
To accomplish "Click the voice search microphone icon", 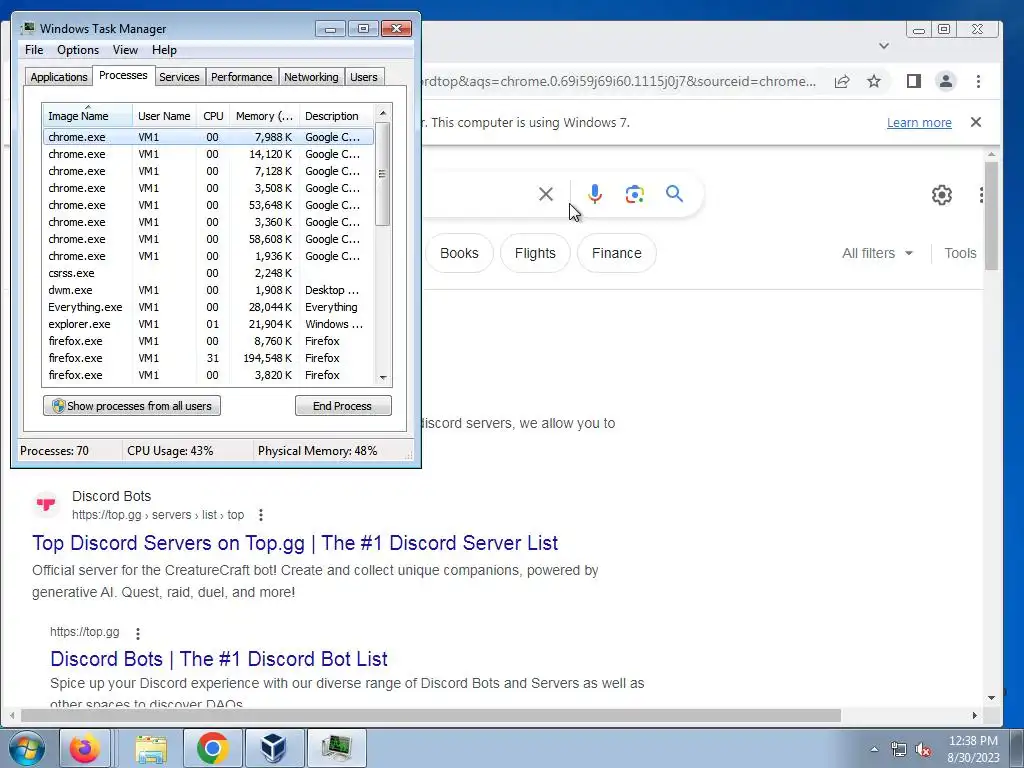I will coord(595,194).
